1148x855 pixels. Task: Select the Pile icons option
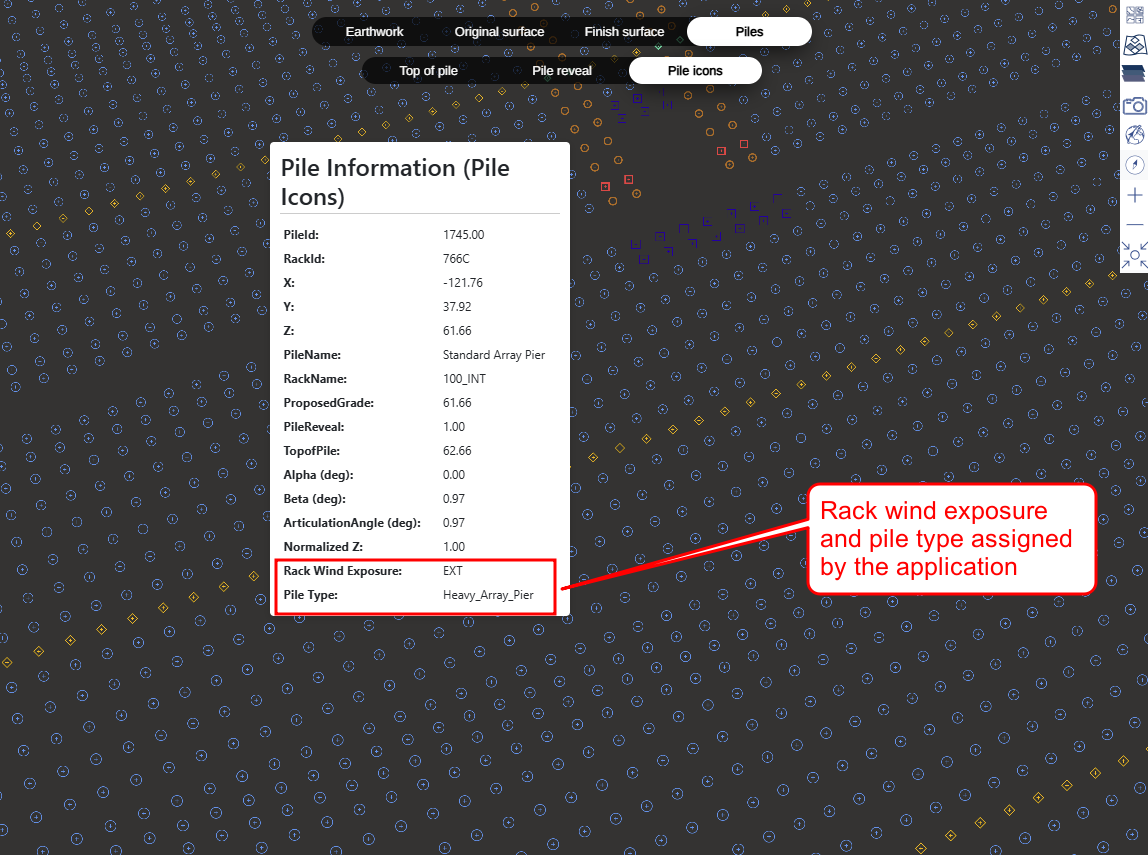(x=695, y=70)
